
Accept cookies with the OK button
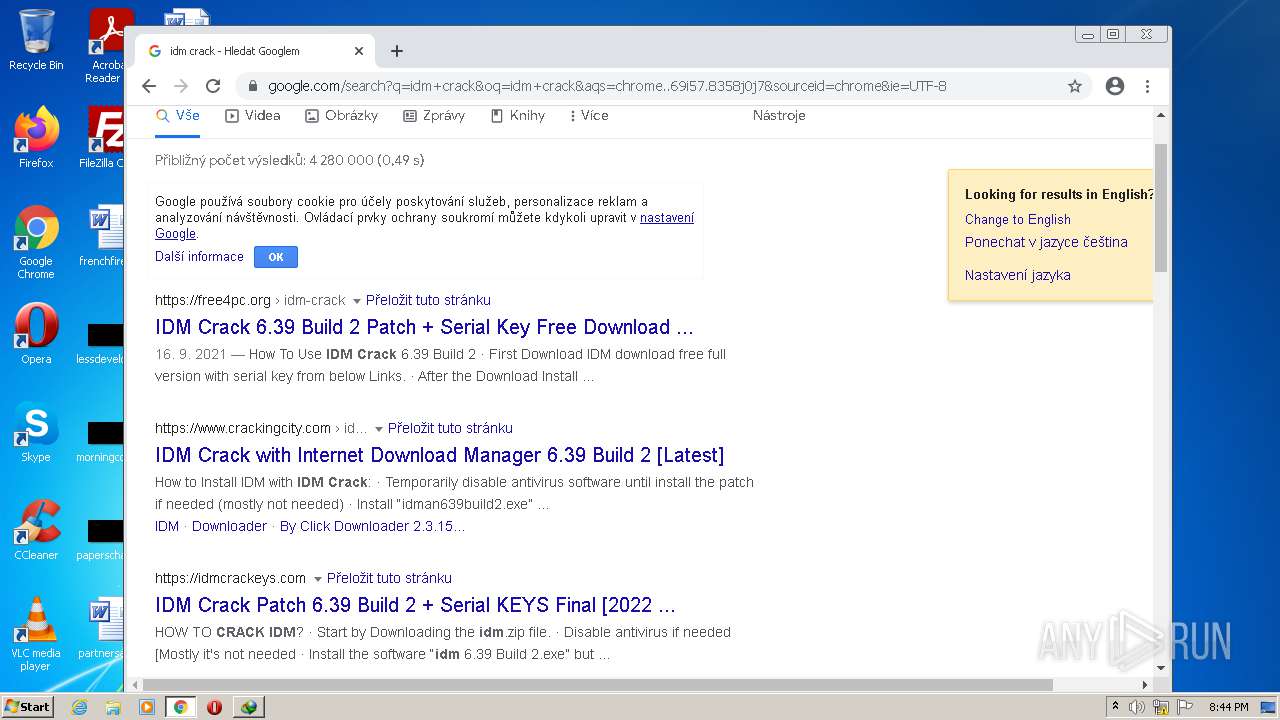[276, 257]
